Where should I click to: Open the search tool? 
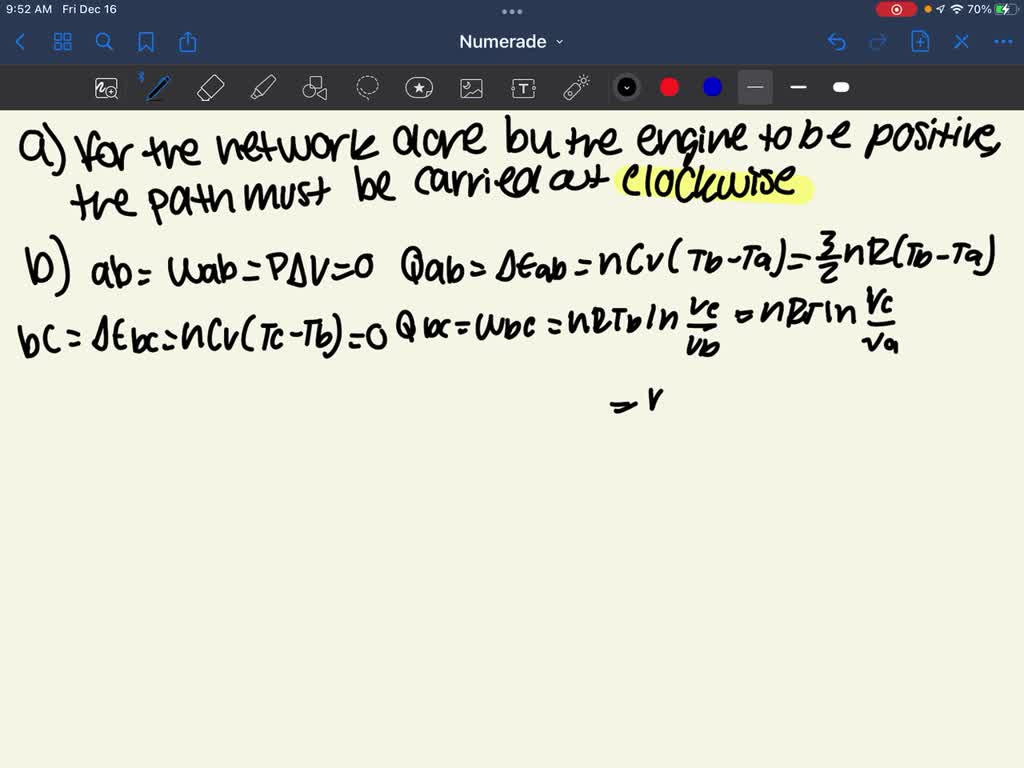tap(104, 42)
